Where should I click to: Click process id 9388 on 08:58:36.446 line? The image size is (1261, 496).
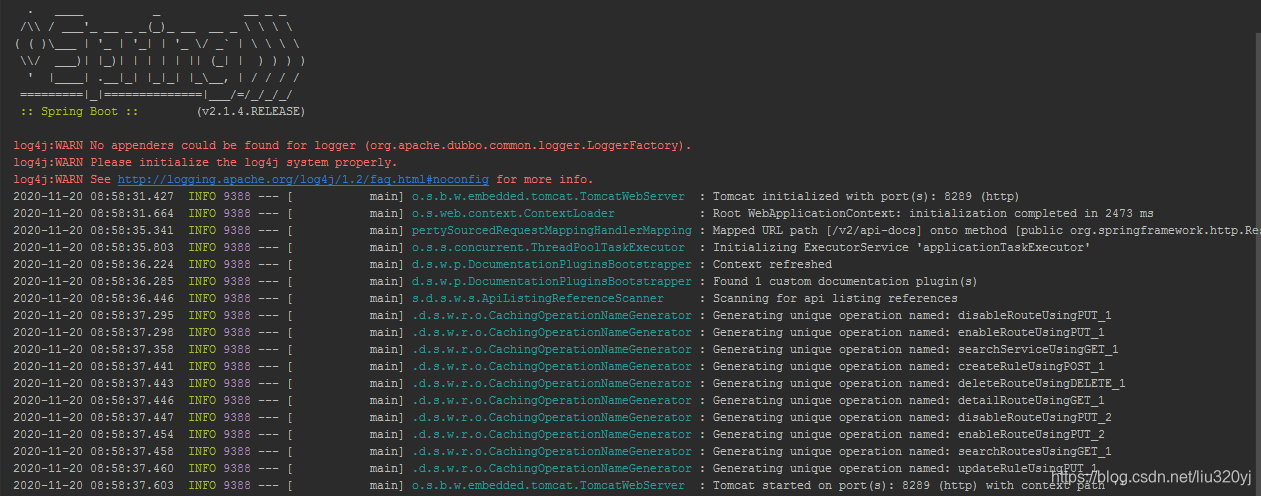tap(237, 298)
